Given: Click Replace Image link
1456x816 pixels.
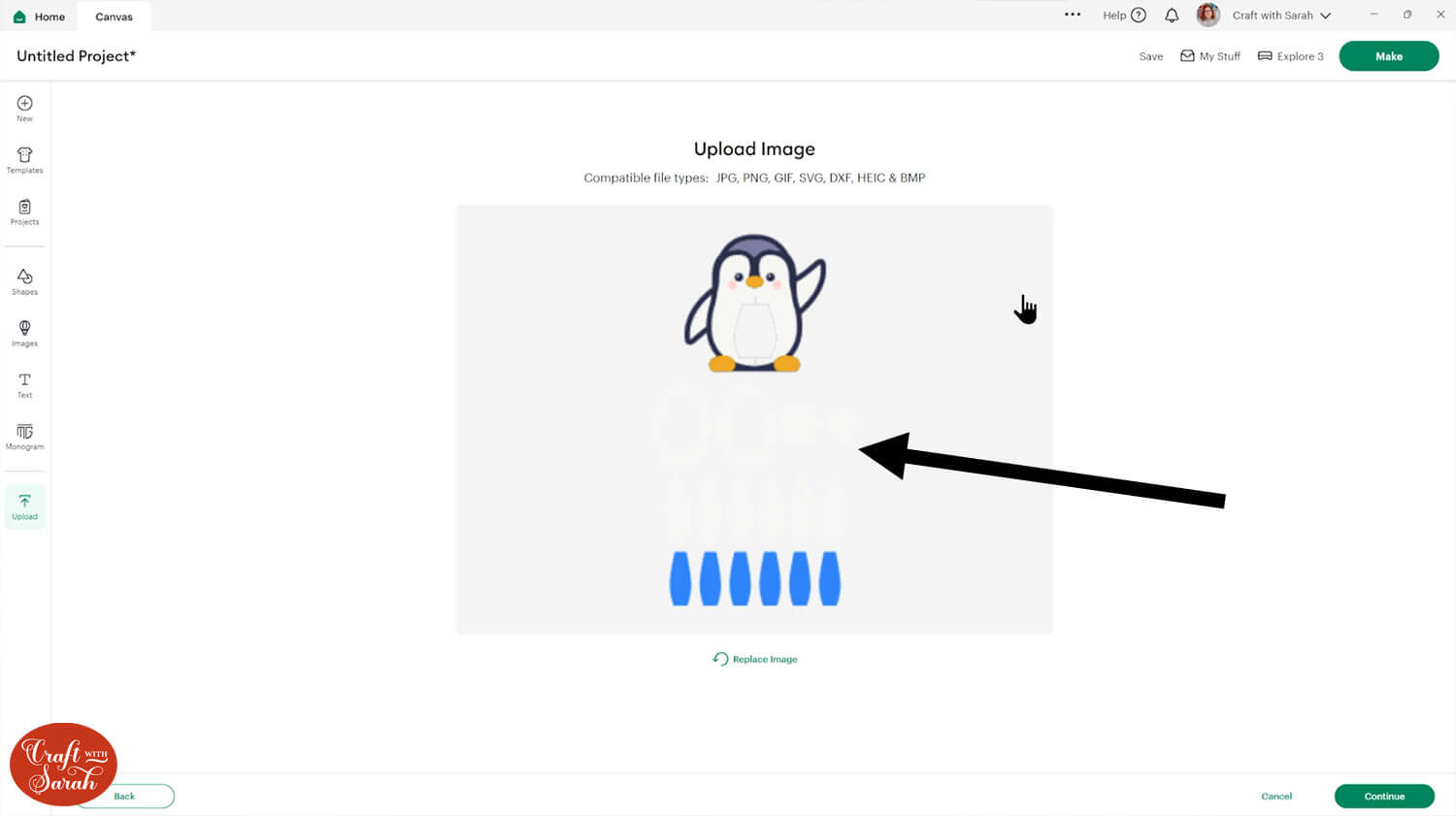Looking at the screenshot, I should pyautogui.click(x=754, y=659).
